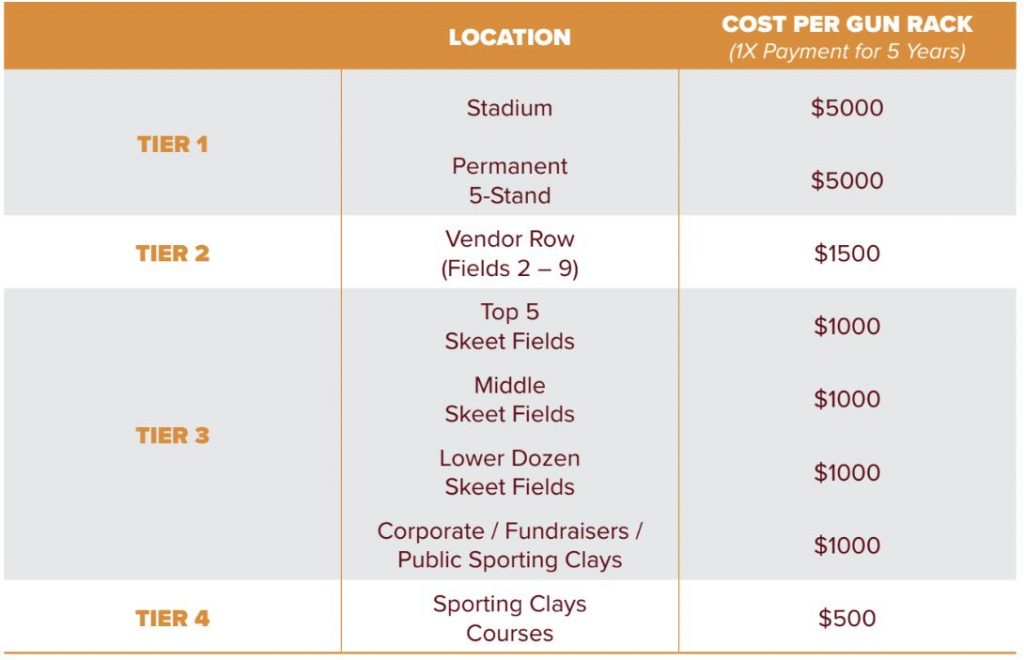Select the TIER 1 row label
1024x660 pixels.
pyautogui.click(x=172, y=144)
